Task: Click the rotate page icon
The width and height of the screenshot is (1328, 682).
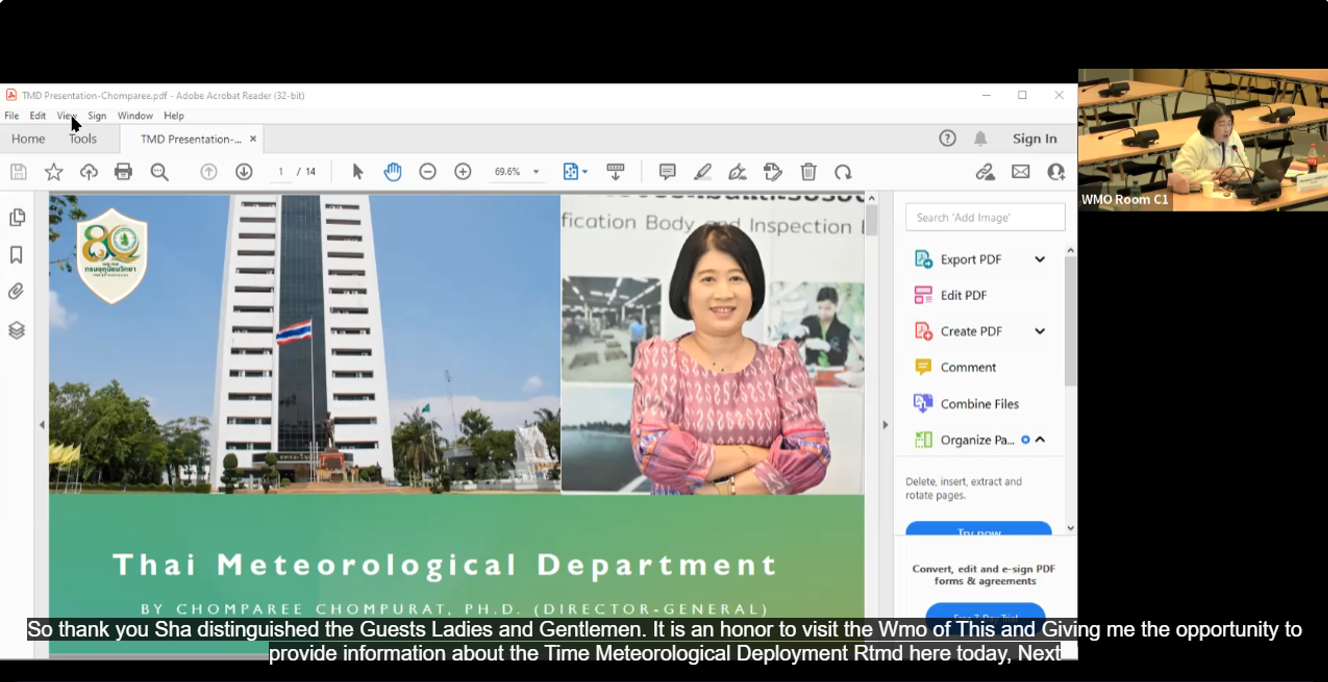Action: 843,172
